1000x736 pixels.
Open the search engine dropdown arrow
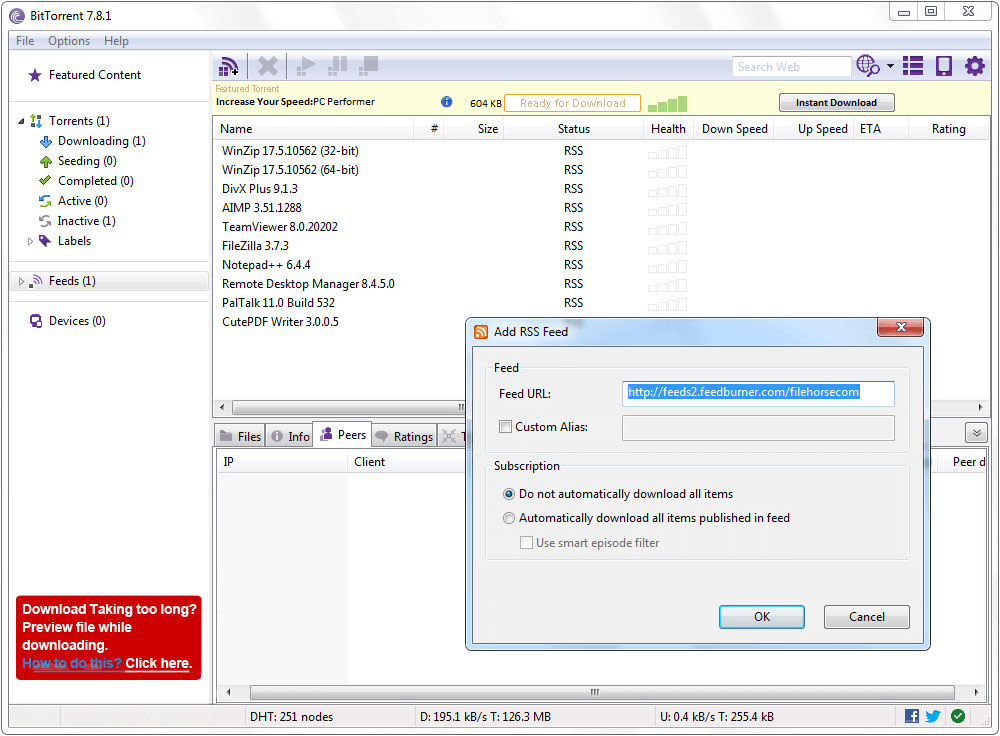(x=890, y=67)
